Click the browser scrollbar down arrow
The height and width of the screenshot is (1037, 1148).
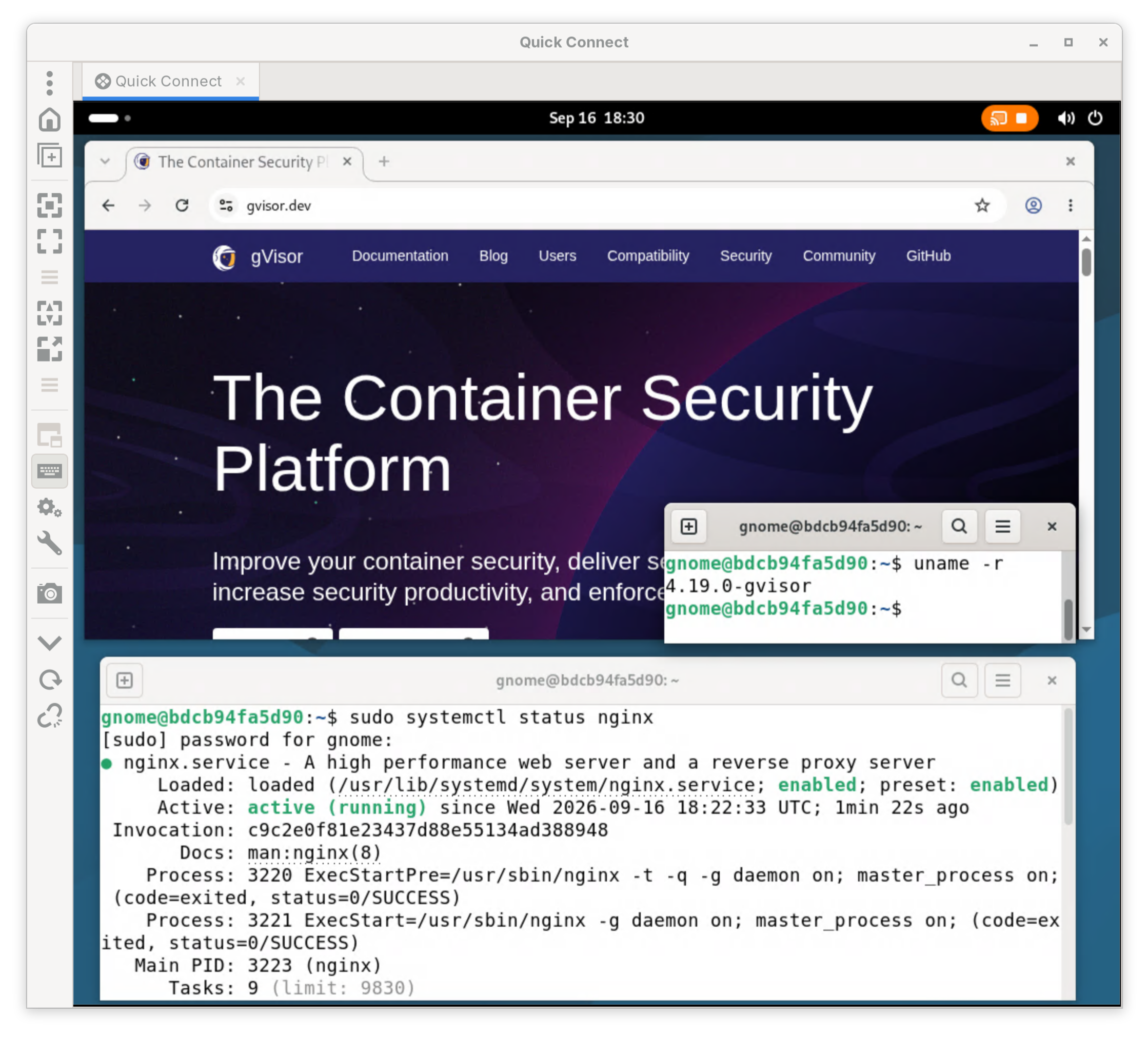click(x=1086, y=629)
